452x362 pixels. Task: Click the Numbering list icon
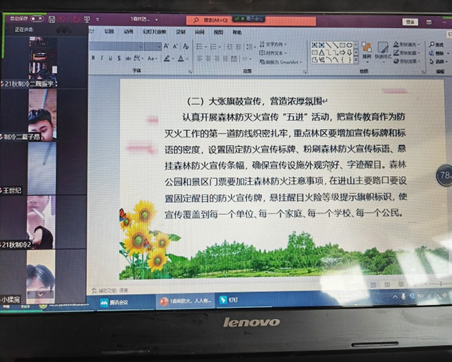pos(213,47)
